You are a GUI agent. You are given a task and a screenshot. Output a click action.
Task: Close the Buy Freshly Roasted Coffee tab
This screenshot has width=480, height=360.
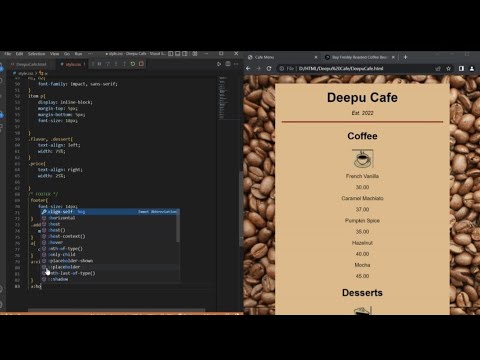click(x=393, y=57)
